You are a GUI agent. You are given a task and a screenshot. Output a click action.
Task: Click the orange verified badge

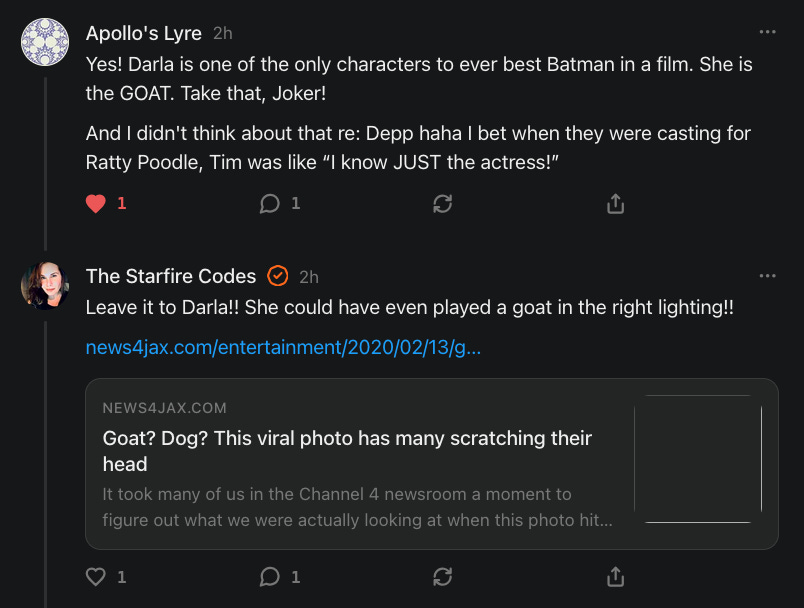tap(278, 276)
